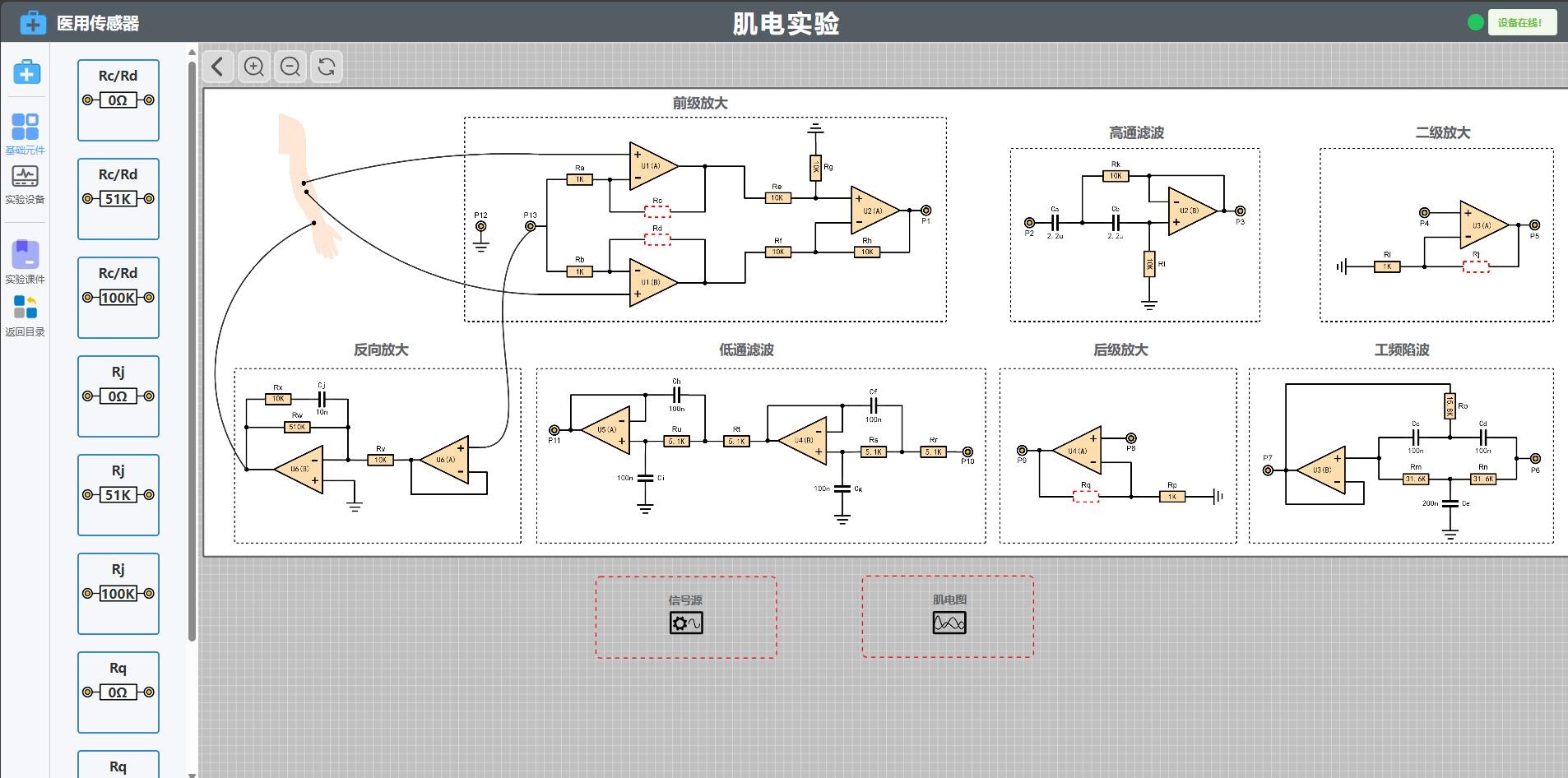The image size is (1568, 778).
Task: Click op-amp U2 (B) in 高通滤波
Action: [x=1191, y=211]
